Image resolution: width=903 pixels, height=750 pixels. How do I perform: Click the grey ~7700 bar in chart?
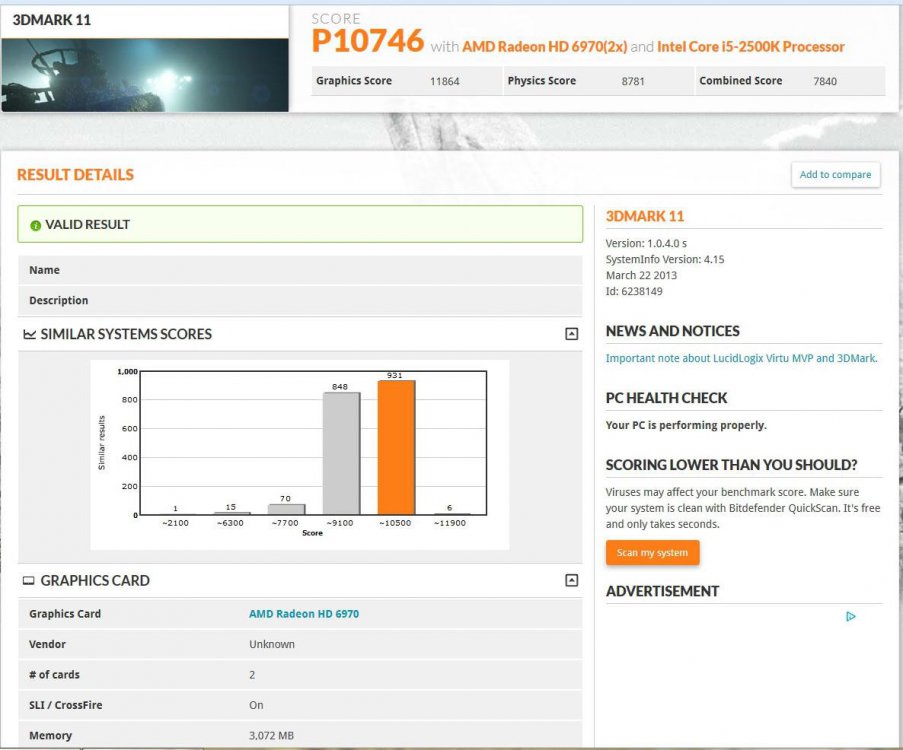coord(286,509)
